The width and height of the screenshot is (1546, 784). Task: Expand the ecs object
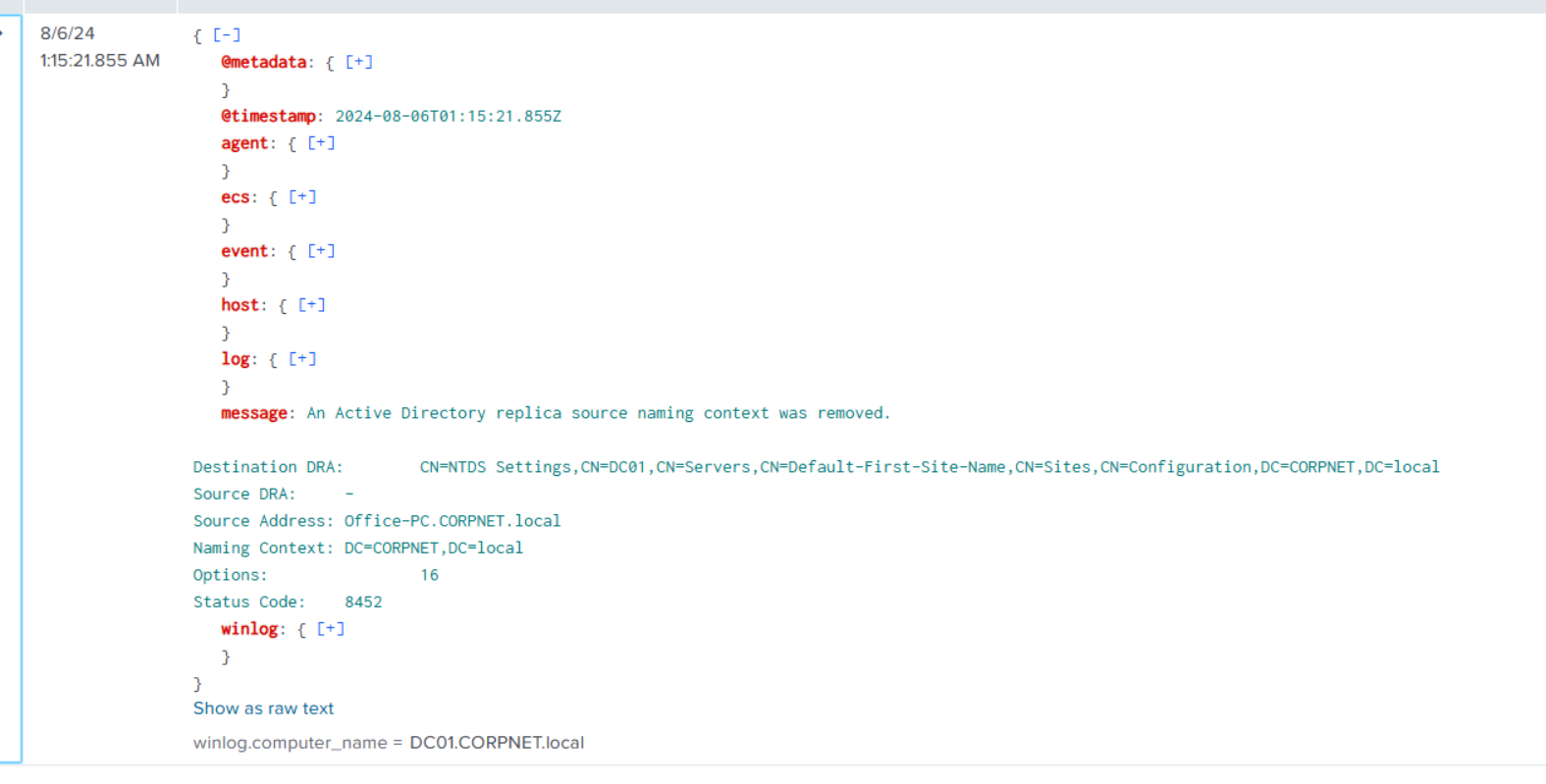(302, 197)
